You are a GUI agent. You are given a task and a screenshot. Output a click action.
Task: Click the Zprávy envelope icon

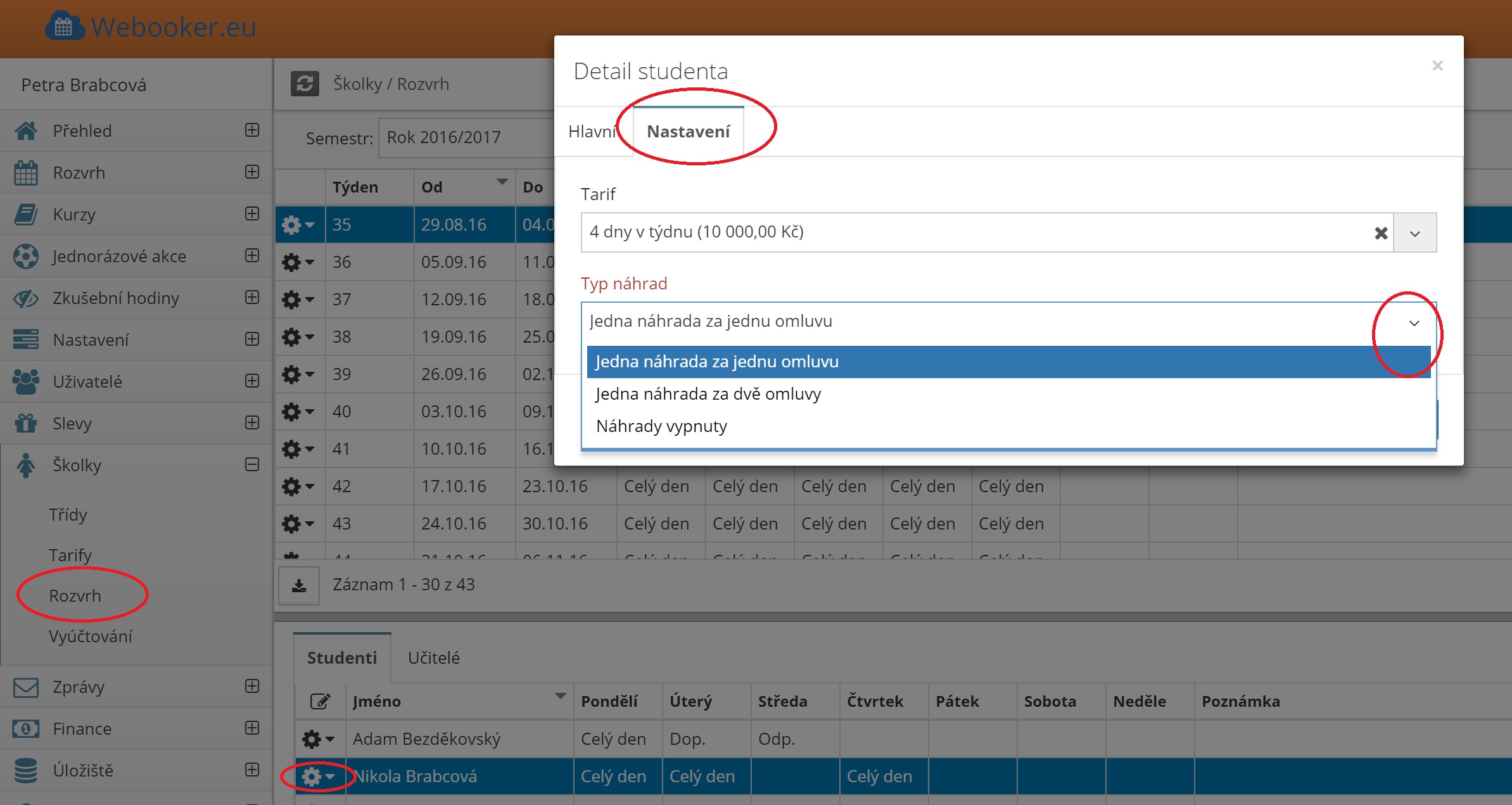click(x=26, y=687)
